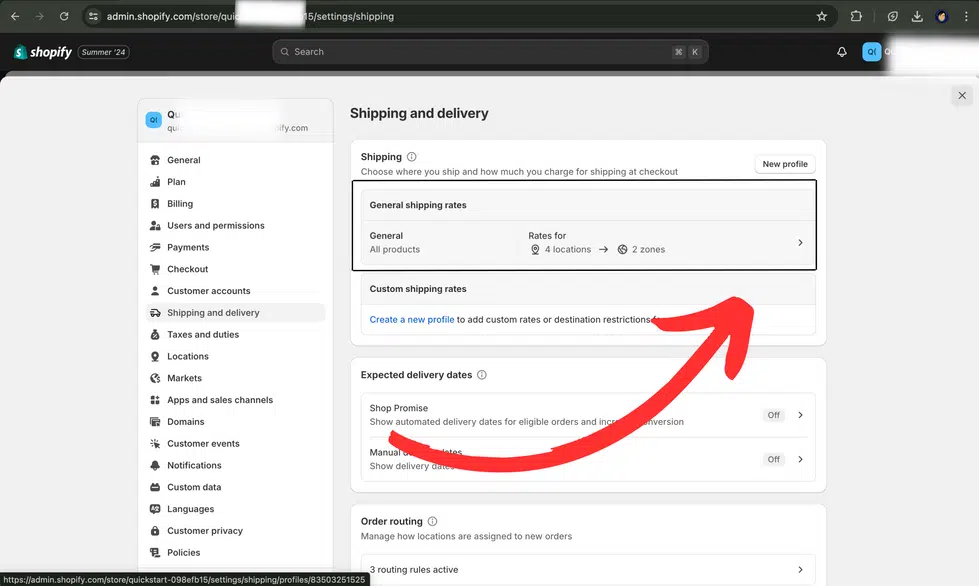This screenshot has height=586, width=979.
Task: Select the Taxes and duties icon
Action: tap(156, 334)
